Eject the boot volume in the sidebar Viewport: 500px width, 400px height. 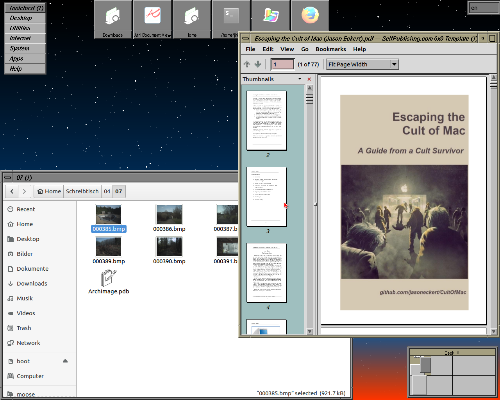click(65, 361)
